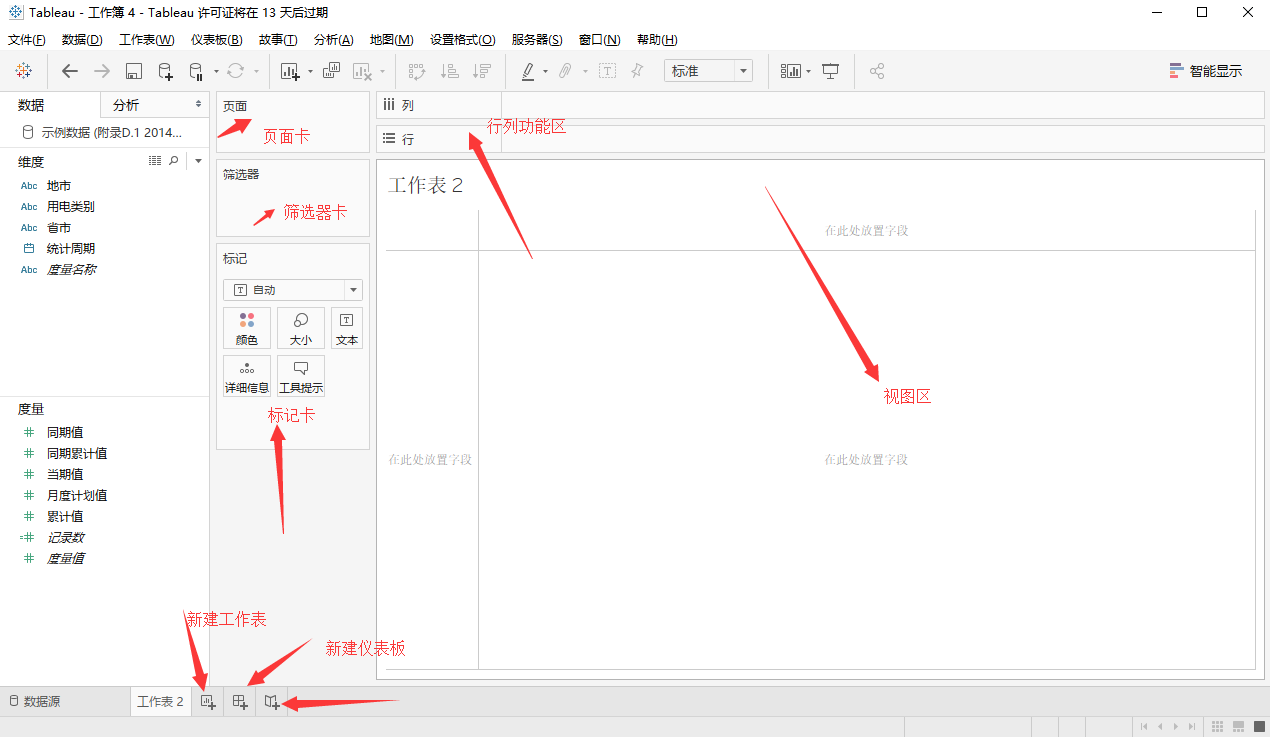Toggle fix axes pin icon
The height and width of the screenshot is (737, 1270).
[636, 71]
